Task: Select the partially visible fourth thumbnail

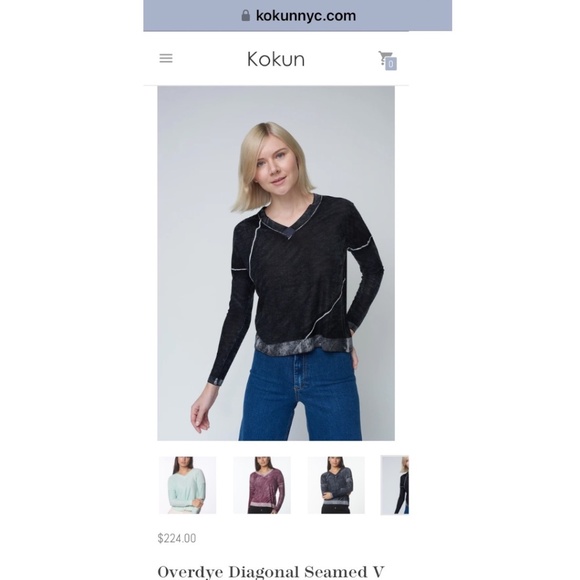Action: tap(395, 485)
